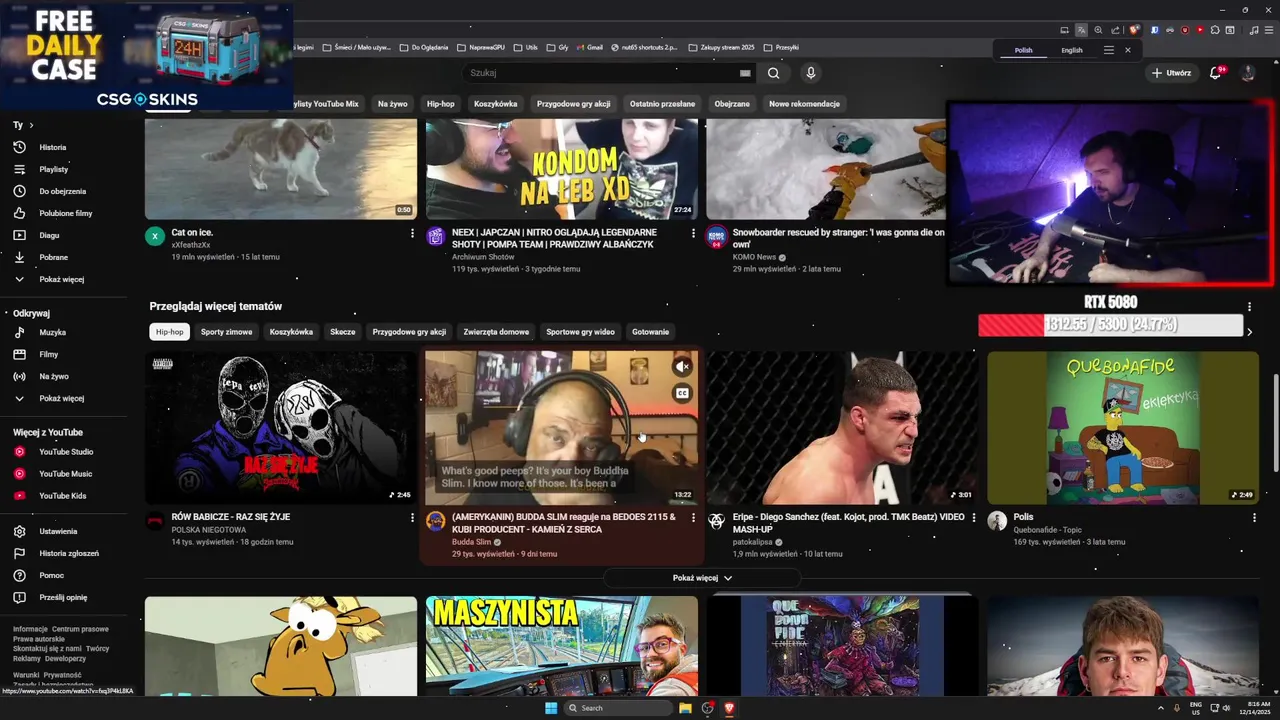This screenshot has width=1280, height=720.
Task: Open the Gmail bookmark
Action: tap(589, 47)
